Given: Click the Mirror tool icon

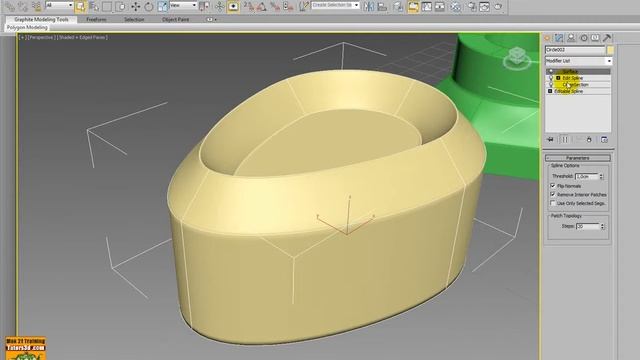Looking at the screenshot, I should (369, 6).
